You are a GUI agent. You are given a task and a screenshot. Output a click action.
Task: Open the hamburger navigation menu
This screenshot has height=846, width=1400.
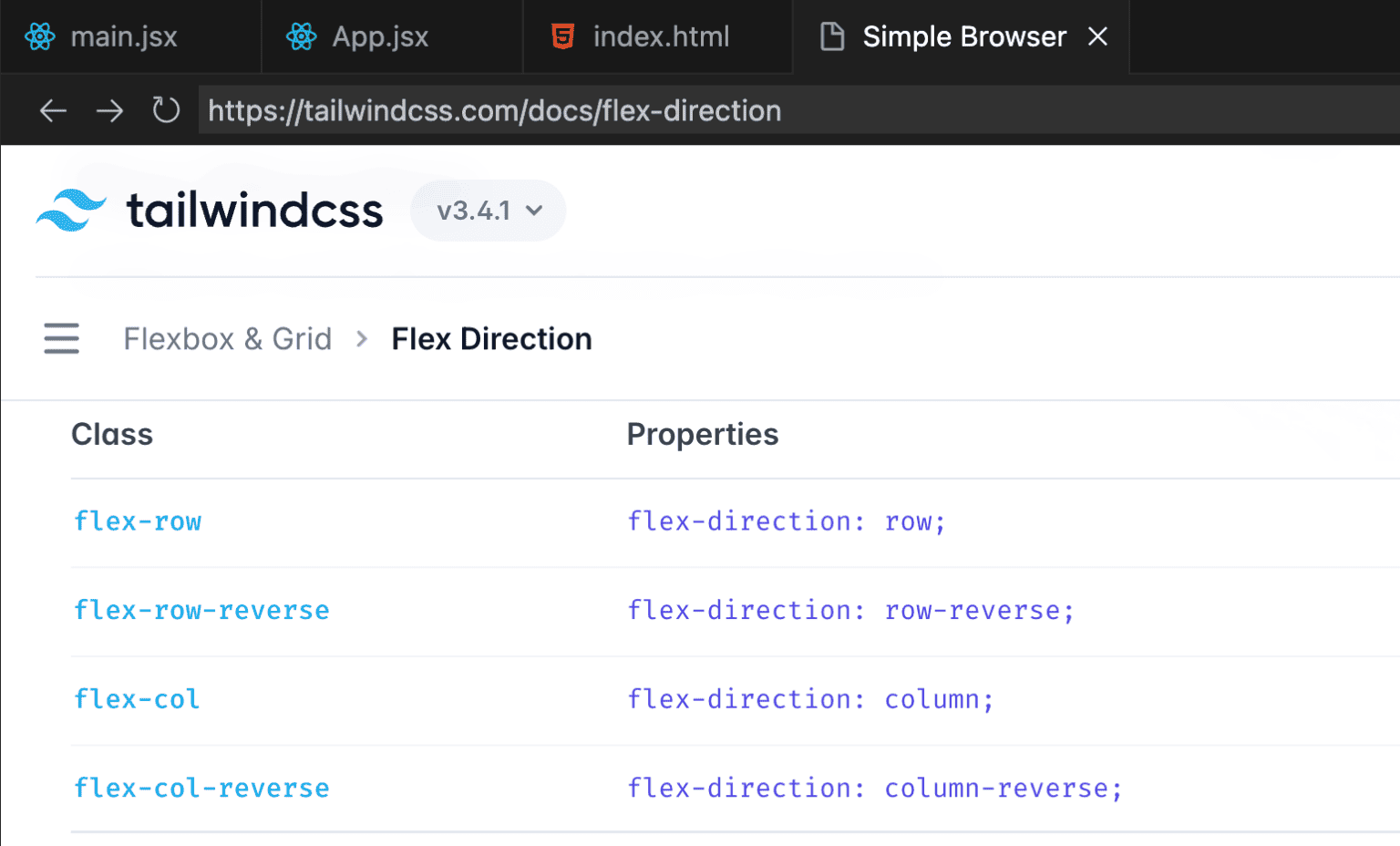pos(61,338)
